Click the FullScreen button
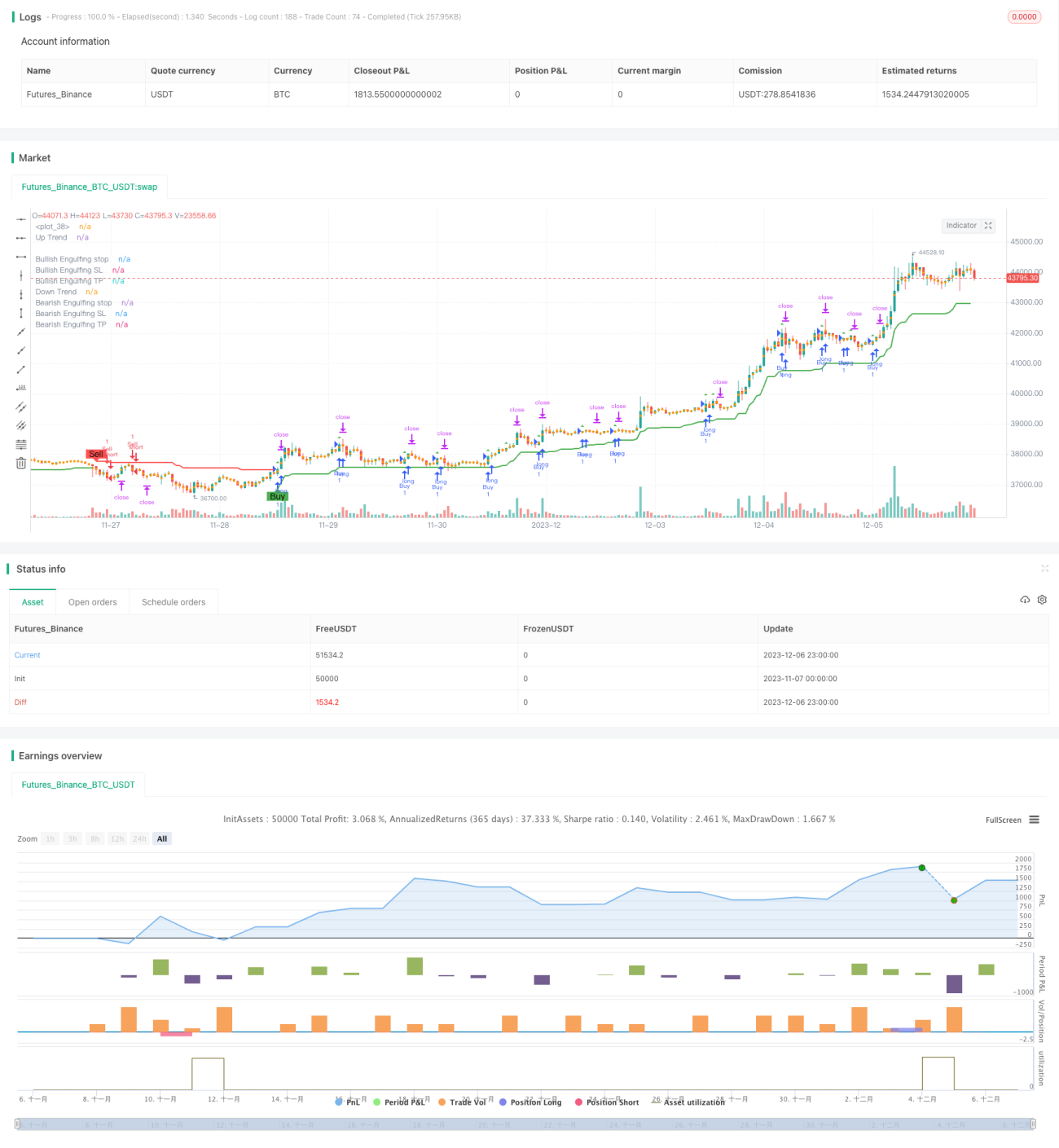This screenshot has height=1148, width=1059. (1004, 820)
